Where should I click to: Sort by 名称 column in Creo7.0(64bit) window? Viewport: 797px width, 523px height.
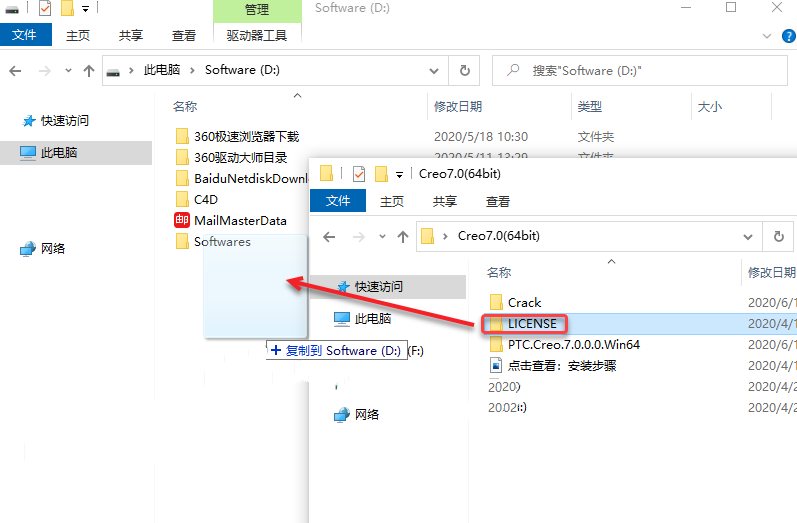pyautogui.click(x=499, y=272)
